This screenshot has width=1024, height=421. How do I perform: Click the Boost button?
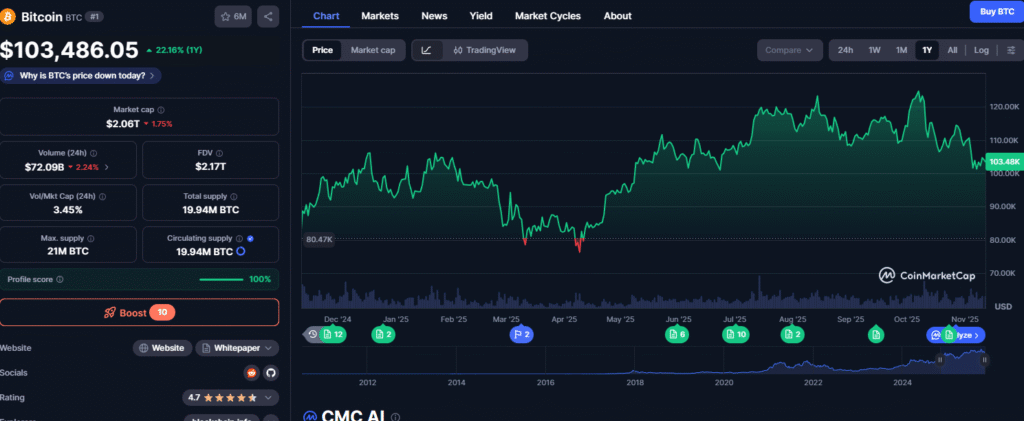click(x=140, y=312)
